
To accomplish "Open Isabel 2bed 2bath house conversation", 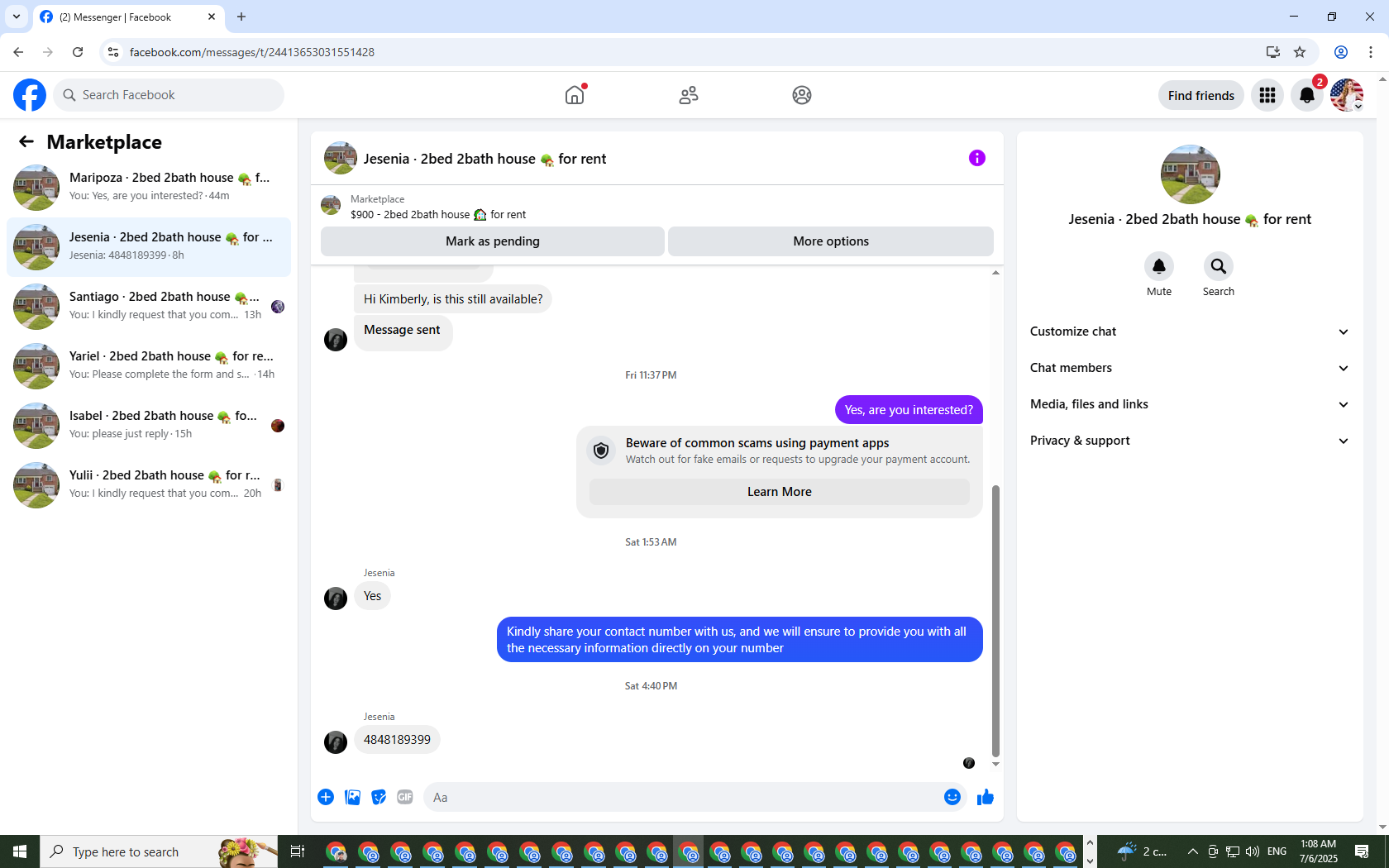I will coord(149,426).
